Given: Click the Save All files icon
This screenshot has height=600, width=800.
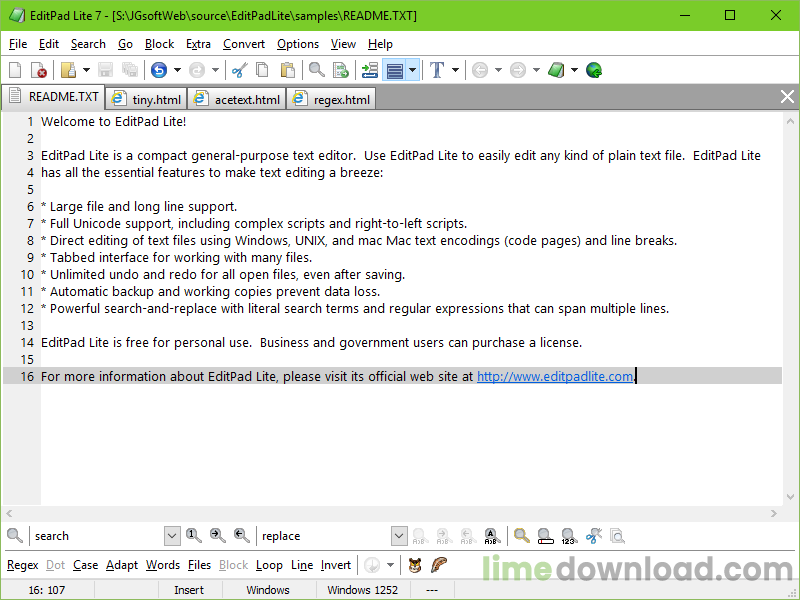Looking at the screenshot, I should pos(130,70).
